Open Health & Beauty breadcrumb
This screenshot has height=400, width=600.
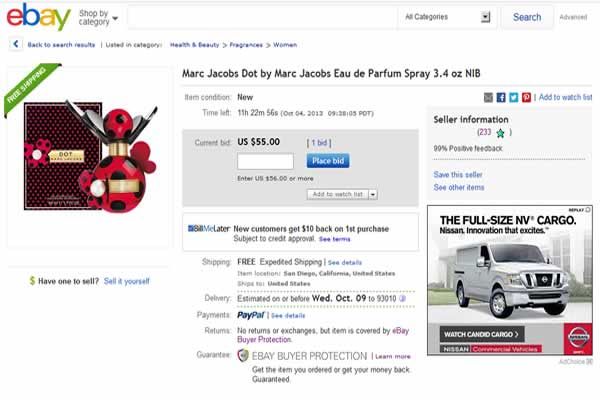point(194,45)
